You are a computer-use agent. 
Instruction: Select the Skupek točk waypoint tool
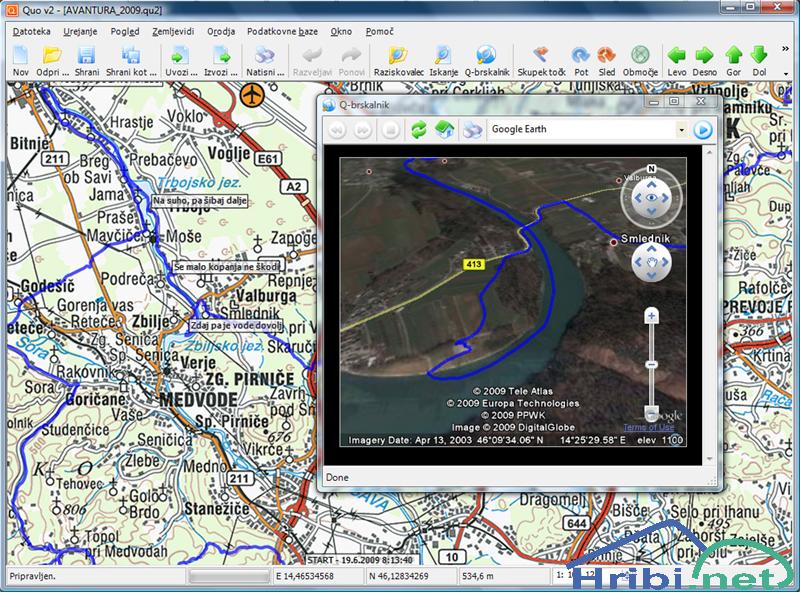click(541, 60)
